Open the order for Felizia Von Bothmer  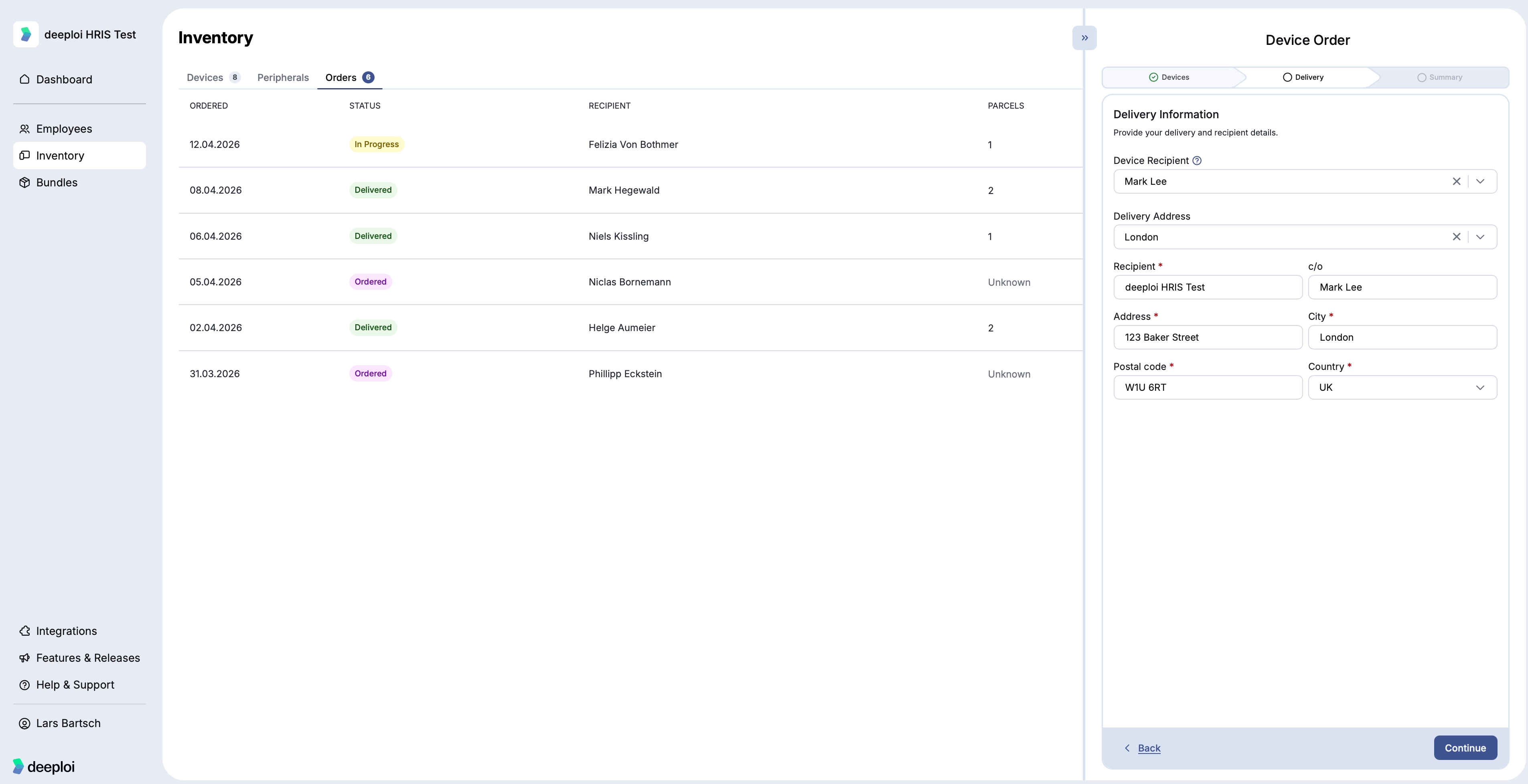tap(630, 145)
